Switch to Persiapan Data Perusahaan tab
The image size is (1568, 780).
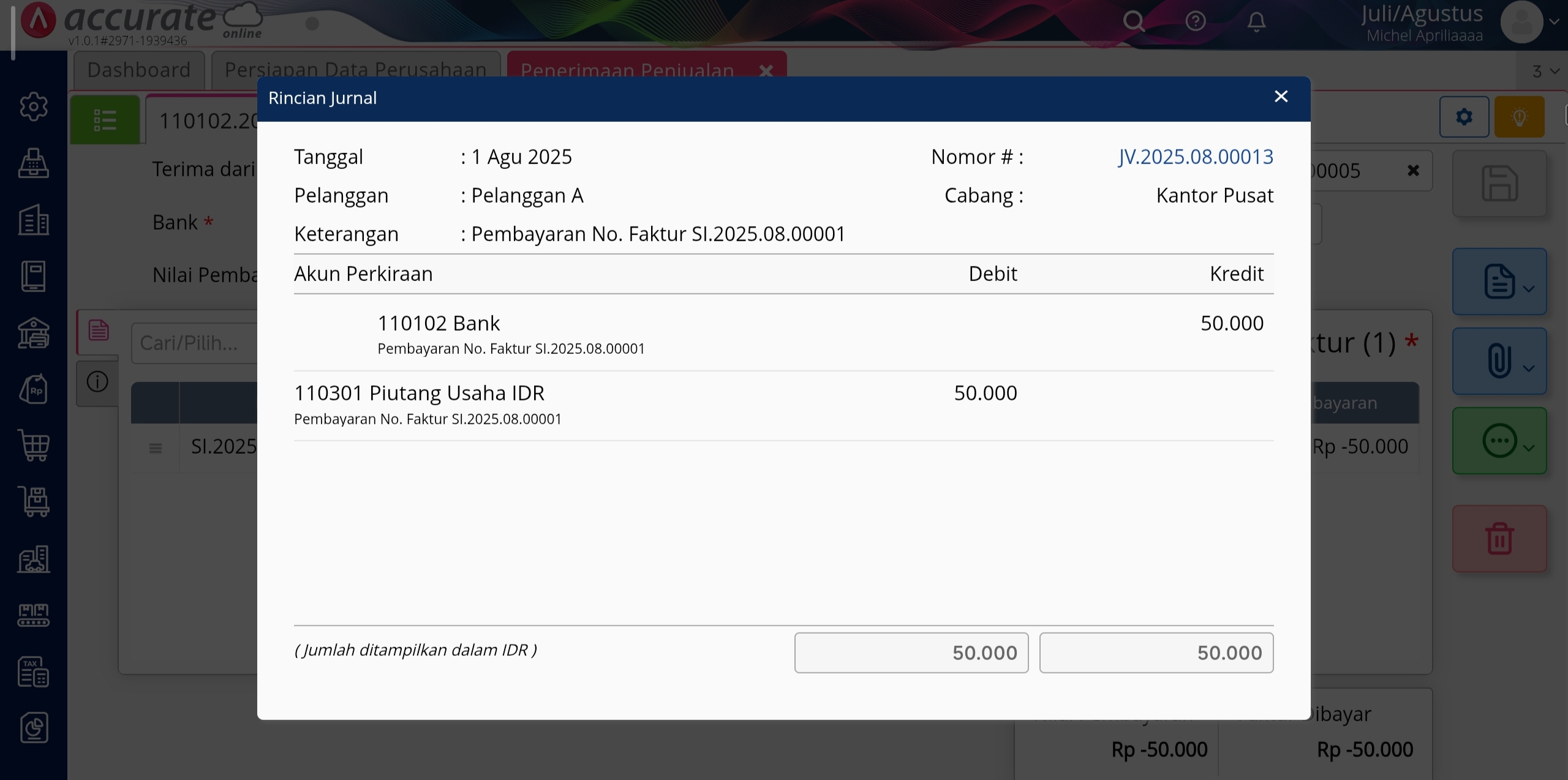(x=355, y=70)
